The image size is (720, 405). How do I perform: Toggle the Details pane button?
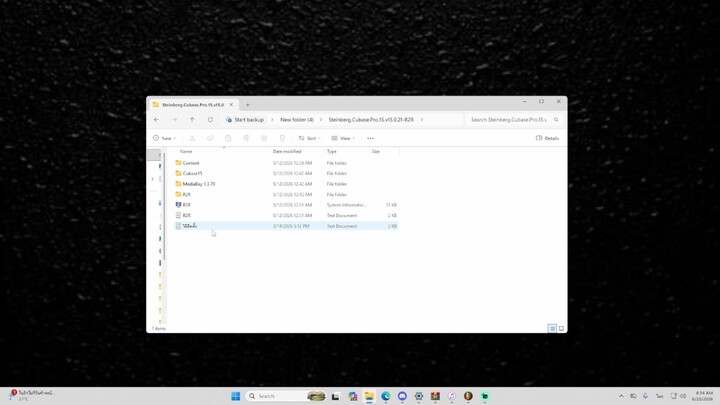547,138
